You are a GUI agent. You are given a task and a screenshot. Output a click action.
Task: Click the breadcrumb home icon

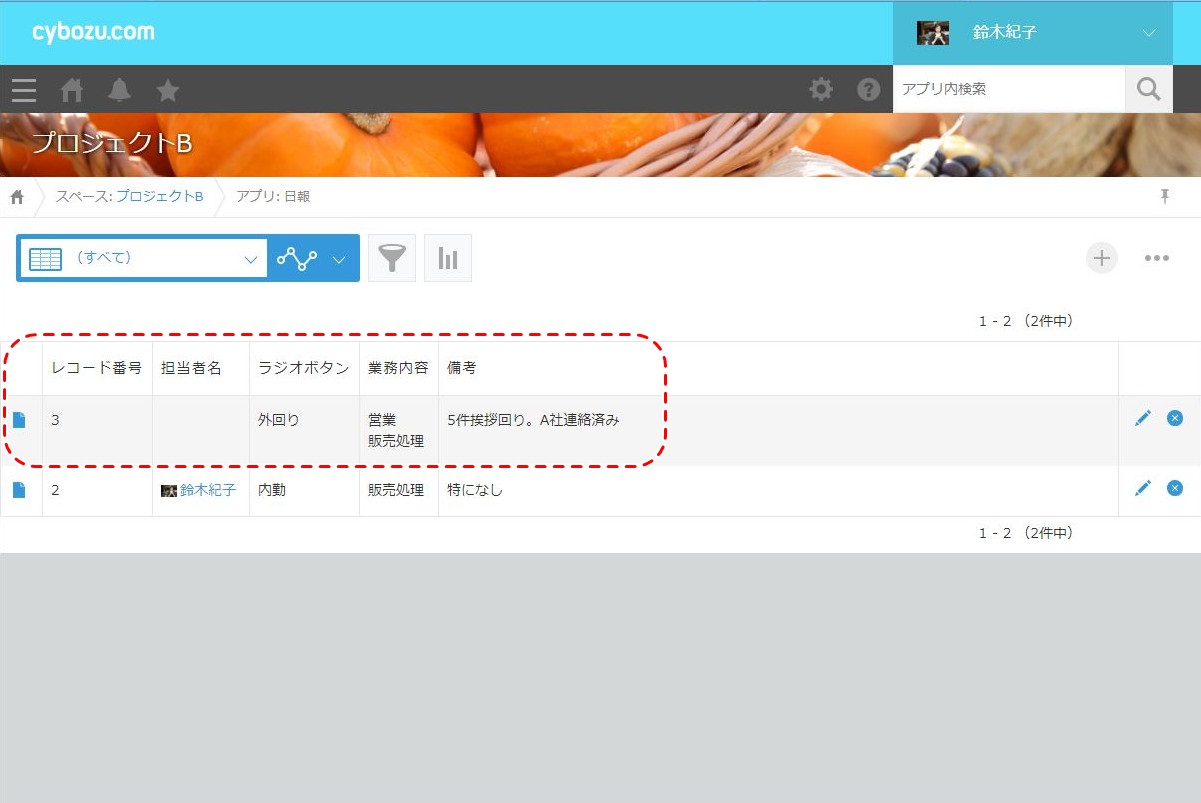tap(17, 197)
